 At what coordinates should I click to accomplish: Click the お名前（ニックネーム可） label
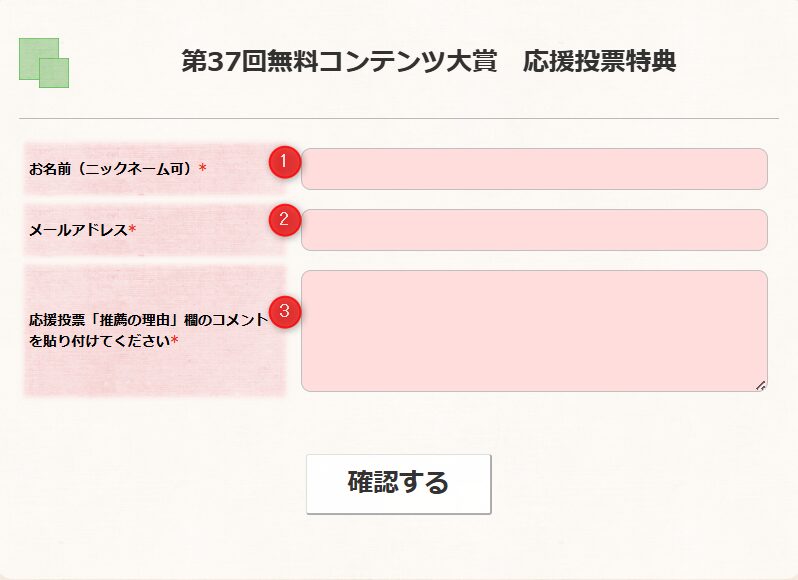110,169
